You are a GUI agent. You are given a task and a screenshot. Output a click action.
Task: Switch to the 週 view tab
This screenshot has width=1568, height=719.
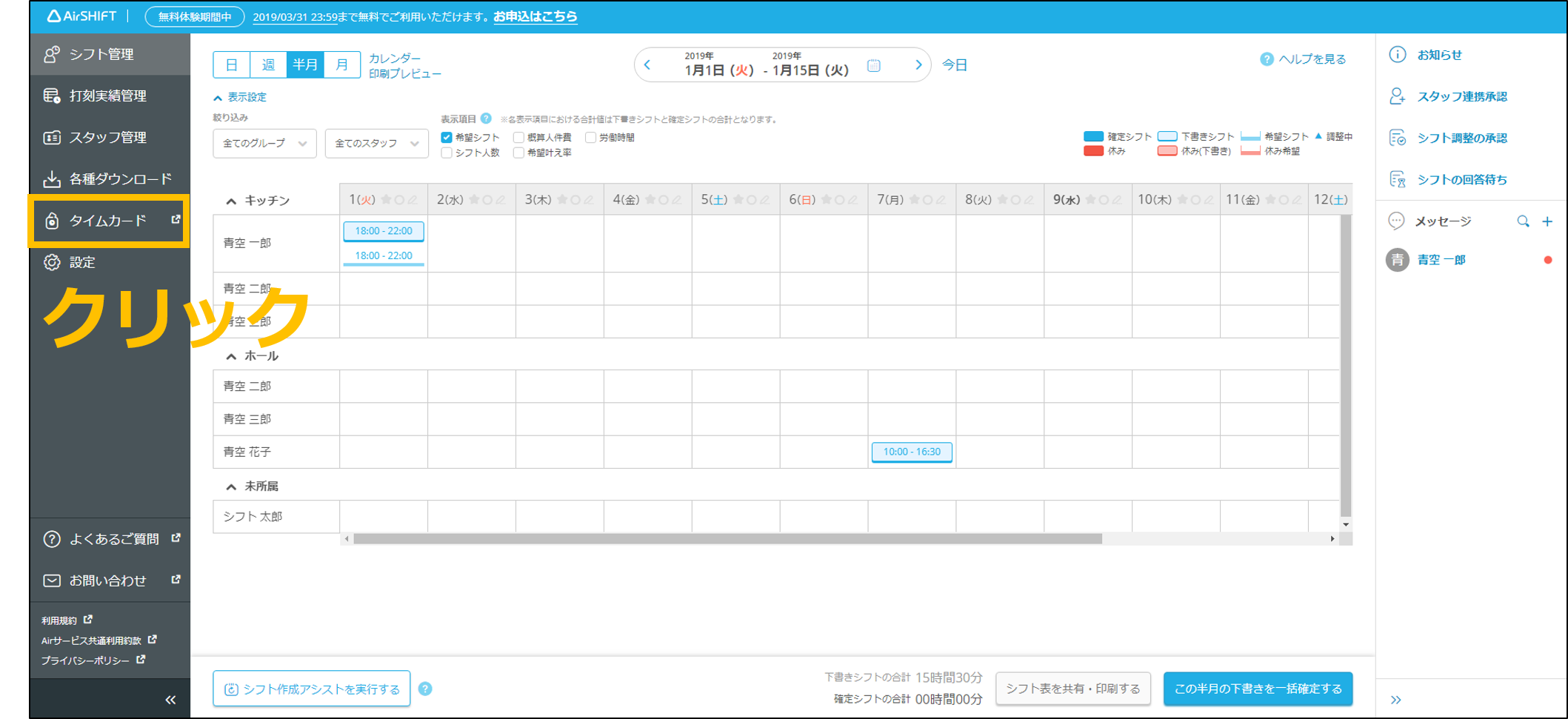pyautogui.click(x=268, y=64)
